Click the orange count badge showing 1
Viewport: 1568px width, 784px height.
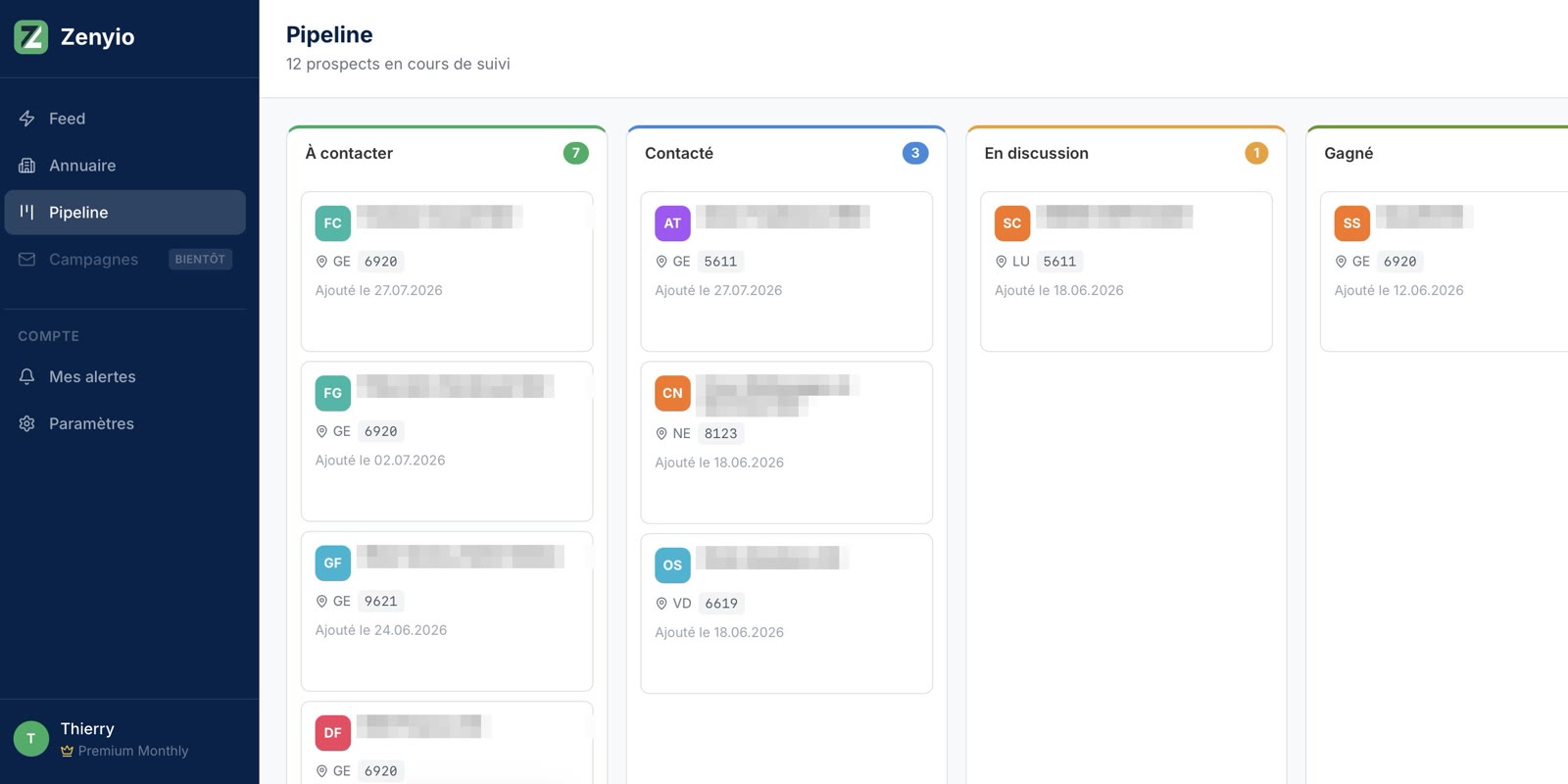click(1256, 153)
